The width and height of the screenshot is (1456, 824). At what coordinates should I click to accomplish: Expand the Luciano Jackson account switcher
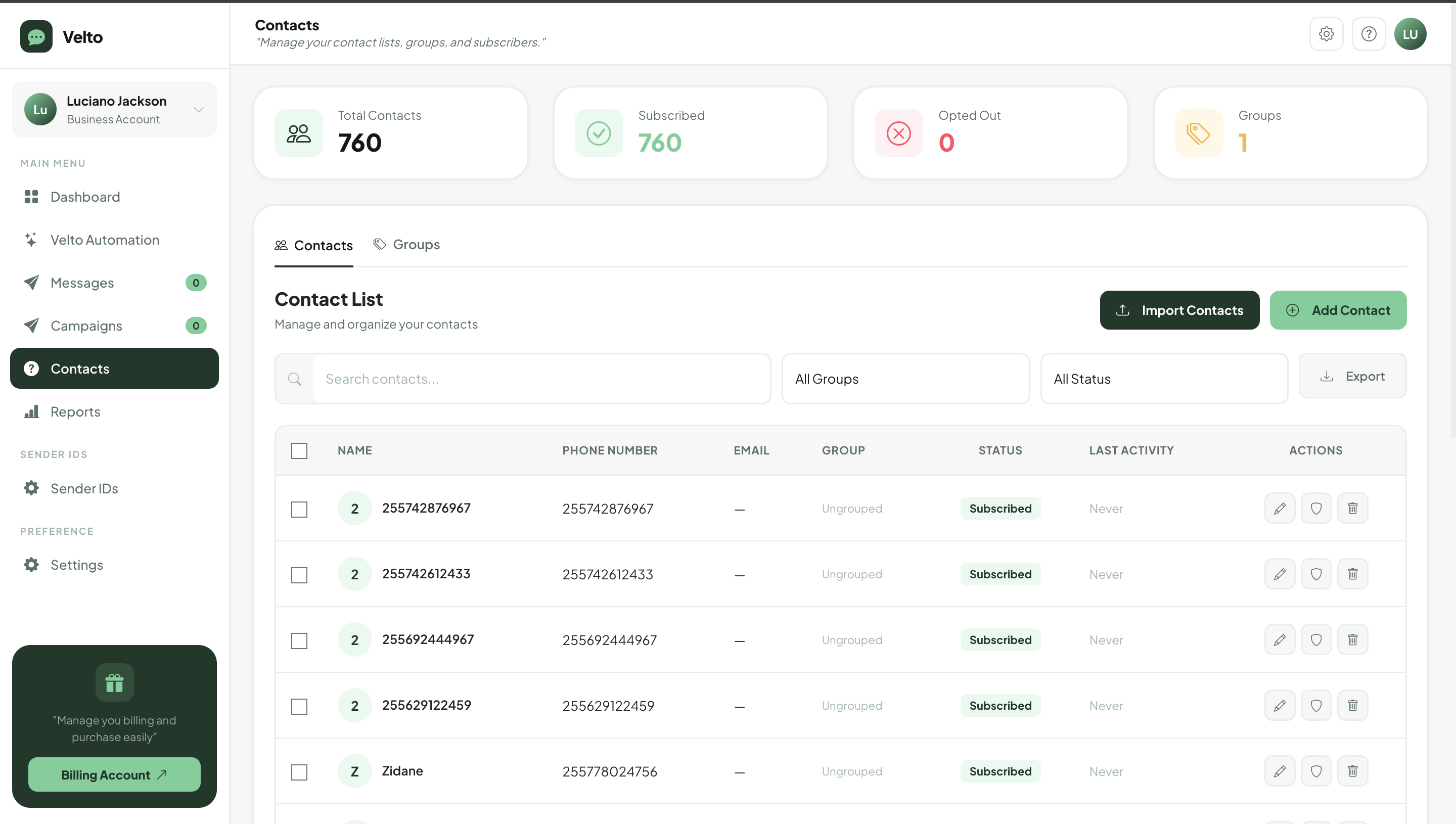point(114,109)
